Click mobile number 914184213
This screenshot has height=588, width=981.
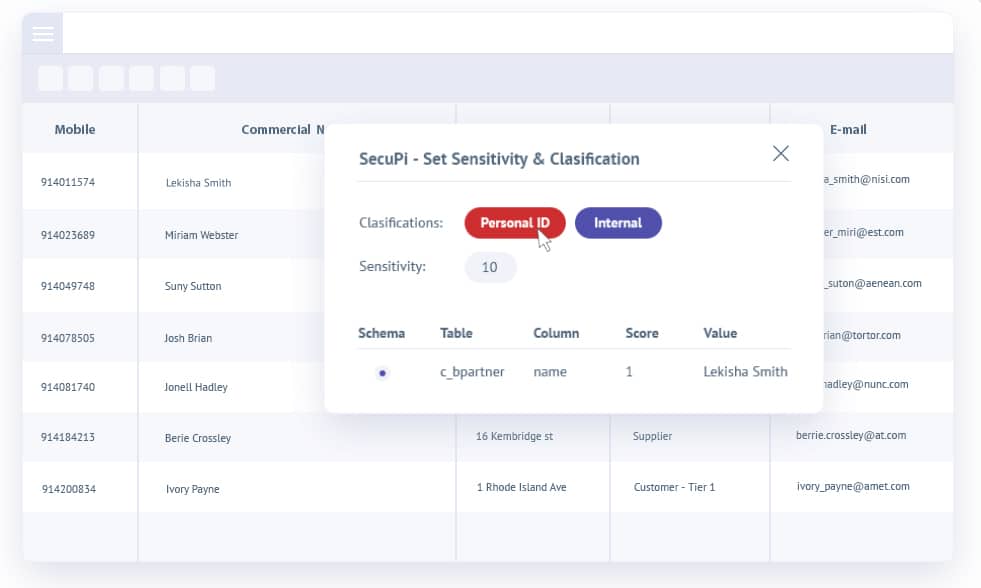[x=68, y=437]
